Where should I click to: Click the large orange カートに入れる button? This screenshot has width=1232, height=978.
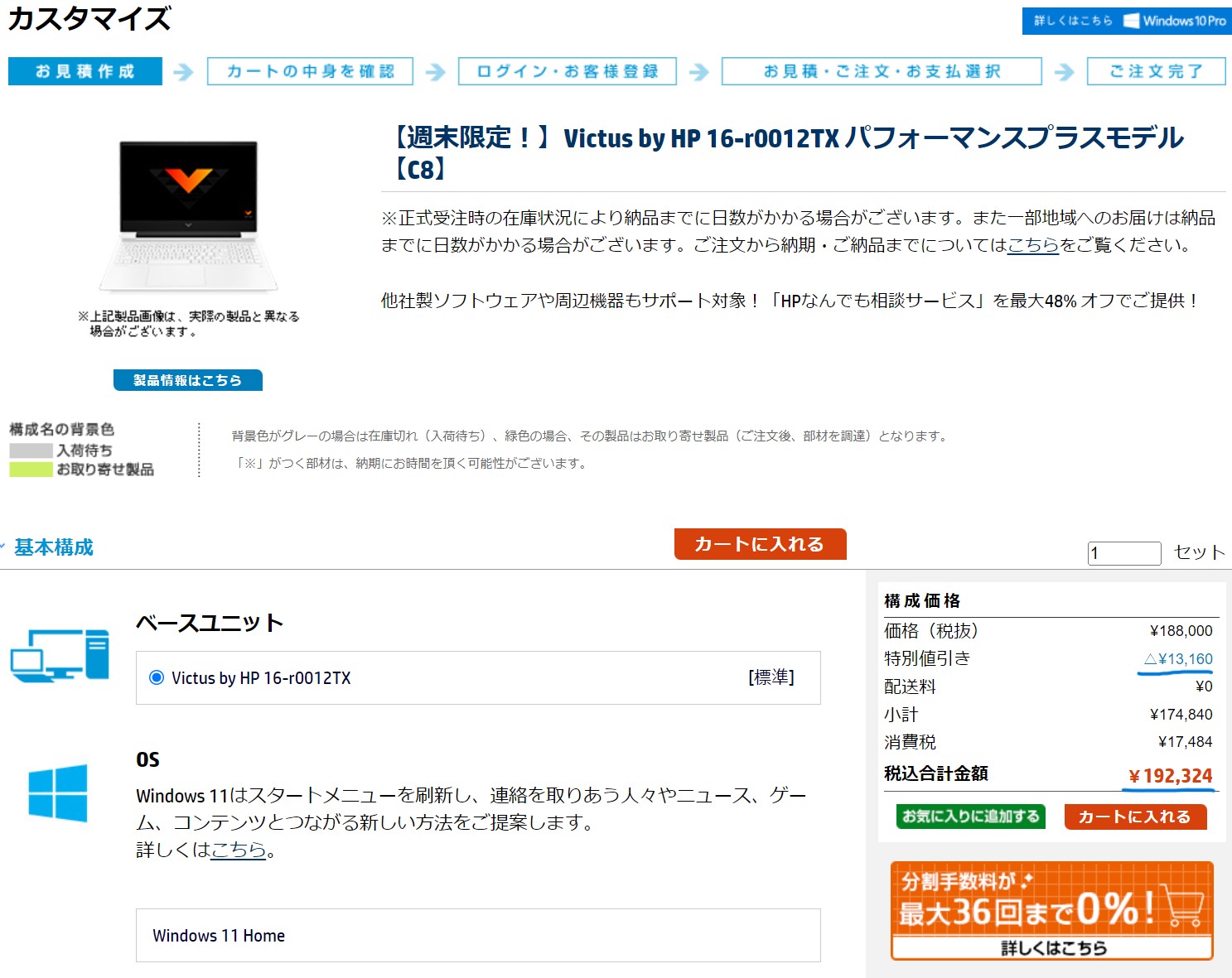click(x=760, y=544)
